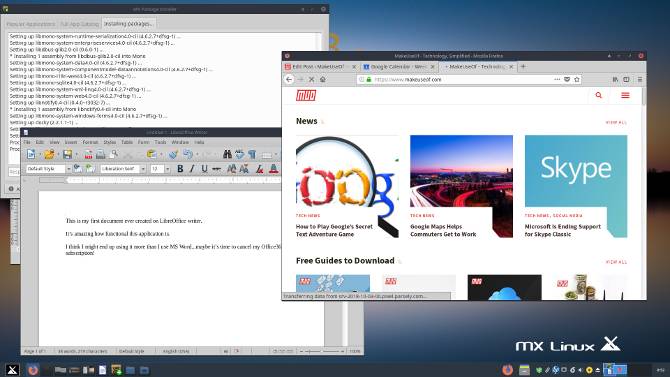Click the font color A swatch in Writer
Viewport: 670px width, 377px height.
pos(273,169)
